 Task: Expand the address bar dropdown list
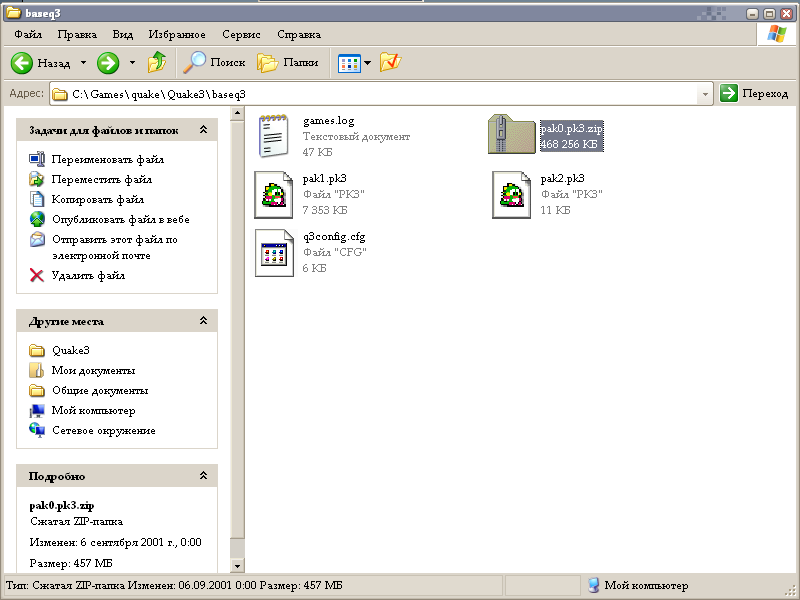[x=705, y=94]
